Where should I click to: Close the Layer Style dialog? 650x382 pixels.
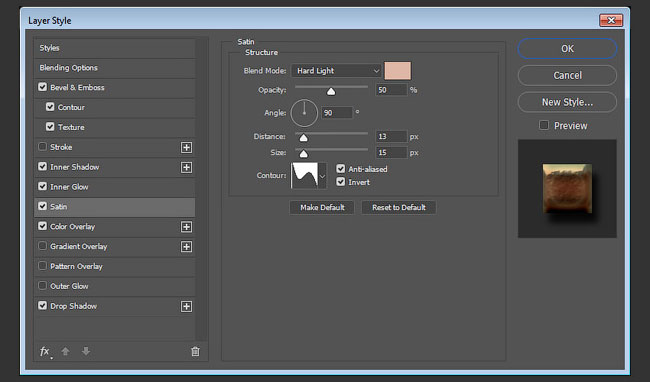pos(611,20)
